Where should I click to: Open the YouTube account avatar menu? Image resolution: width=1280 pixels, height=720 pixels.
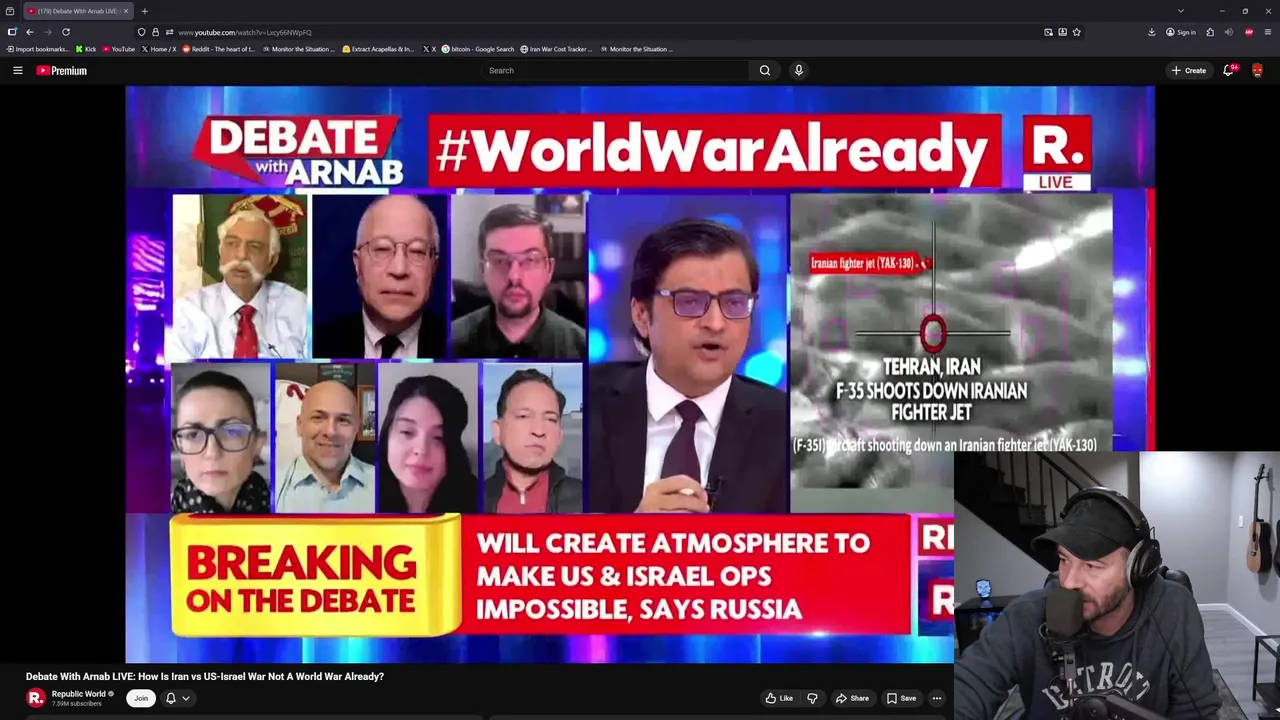1257,70
